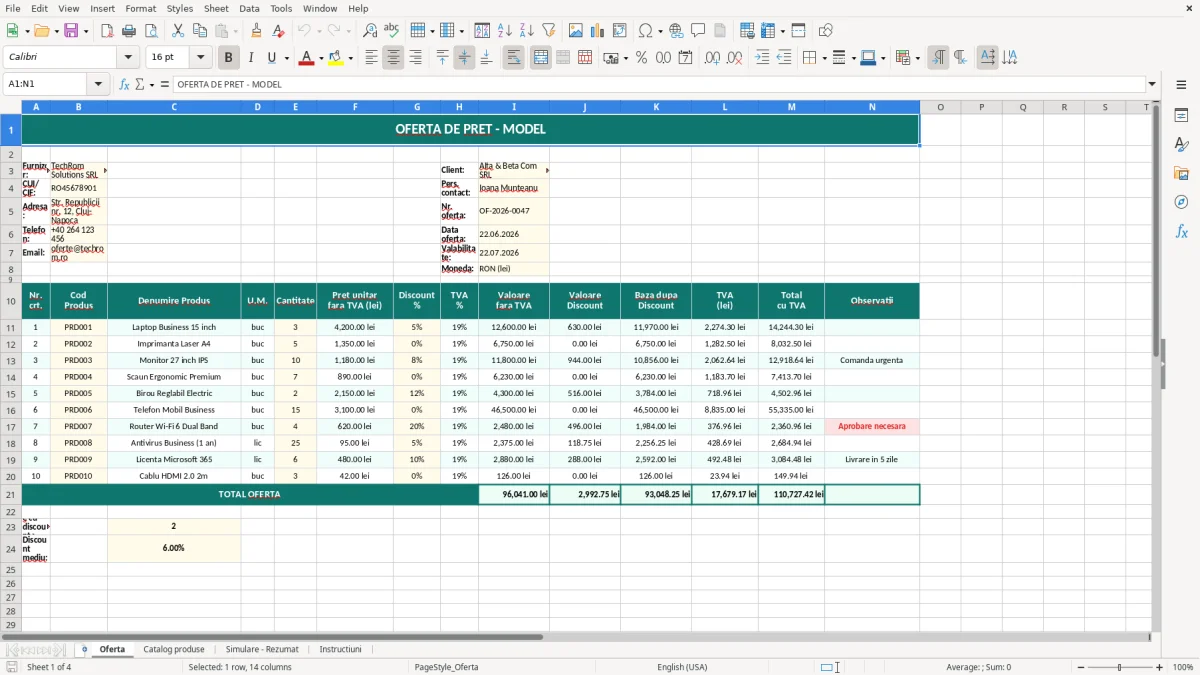1200x675 pixels.
Task: Open the borders dropdown arrow
Action: tap(824, 58)
